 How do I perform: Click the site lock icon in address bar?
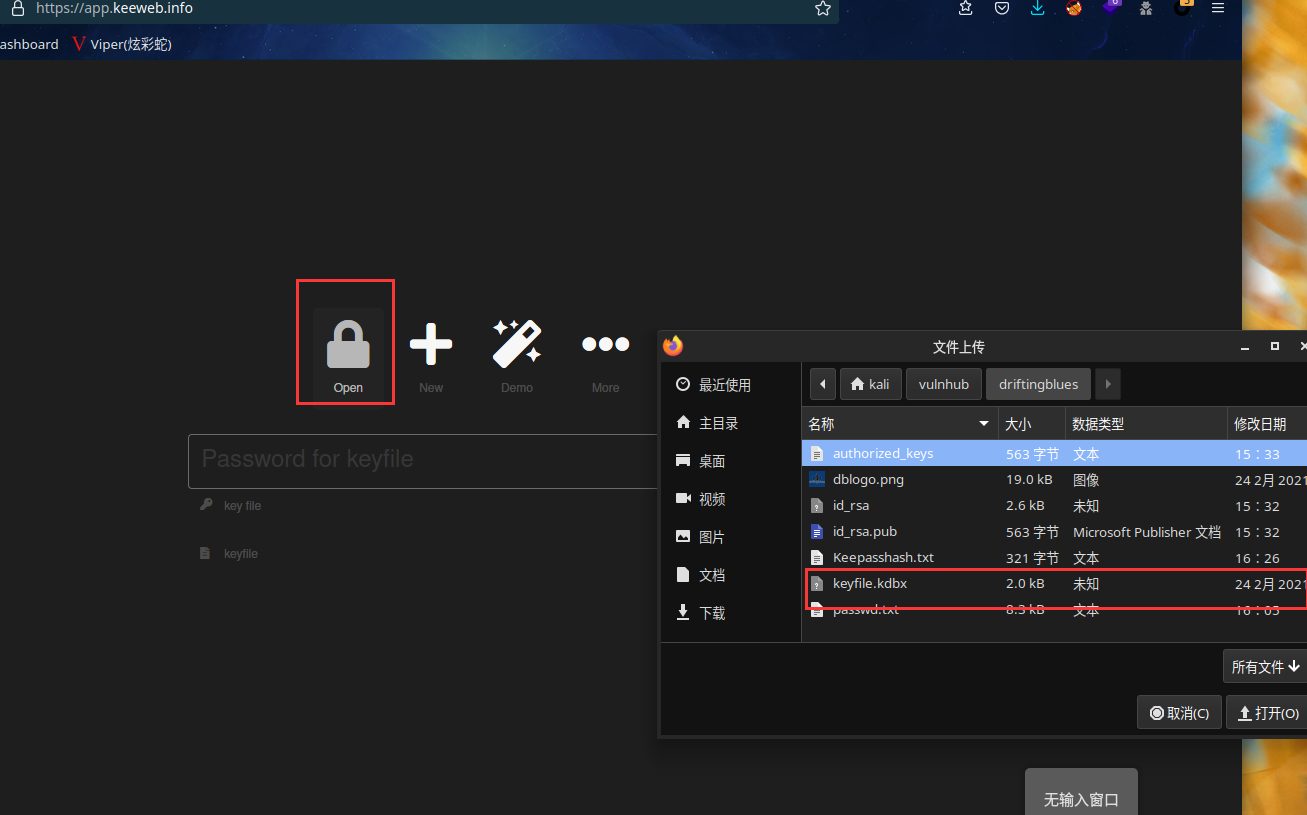[x=17, y=9]
